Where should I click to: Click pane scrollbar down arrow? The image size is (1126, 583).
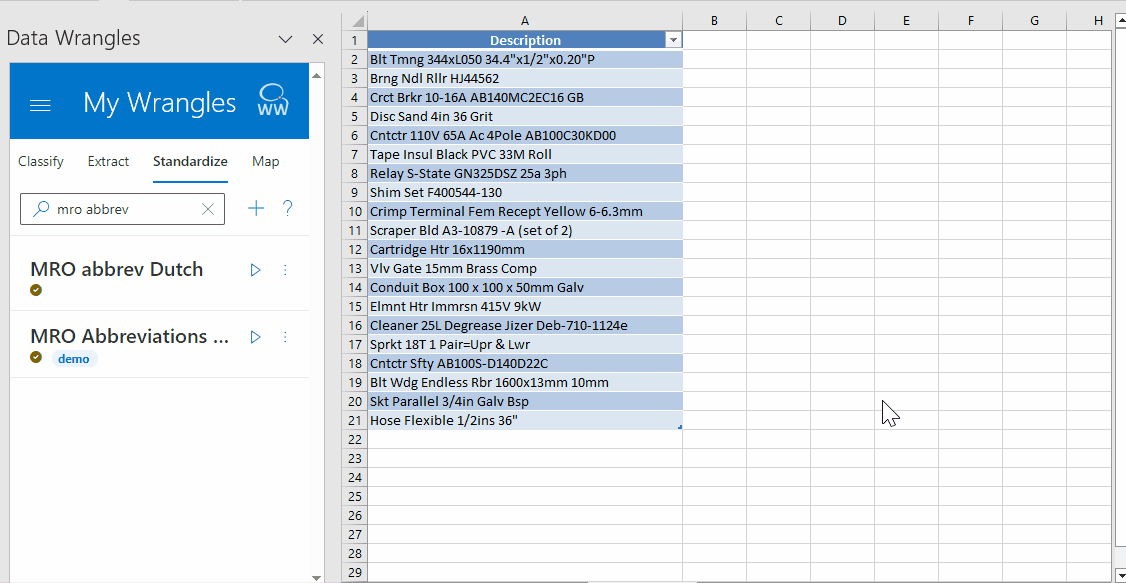(316, 577)
